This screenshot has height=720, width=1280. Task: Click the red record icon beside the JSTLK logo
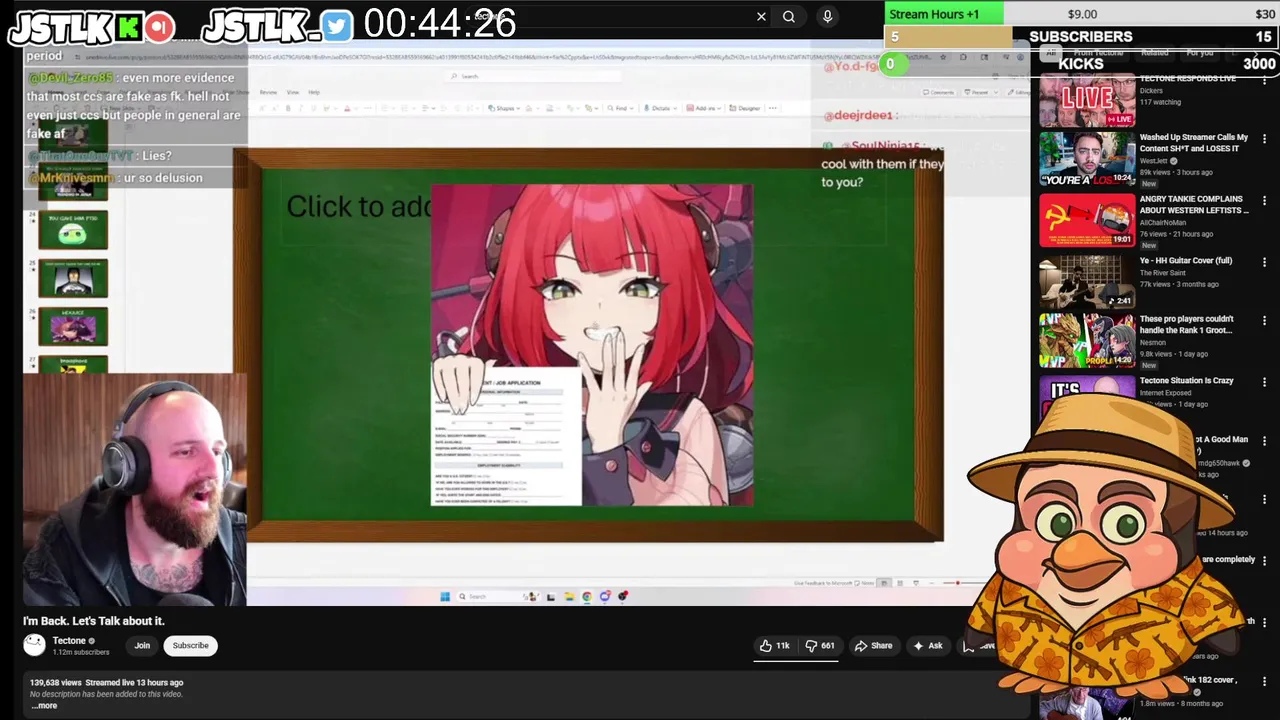pos(159,28)
